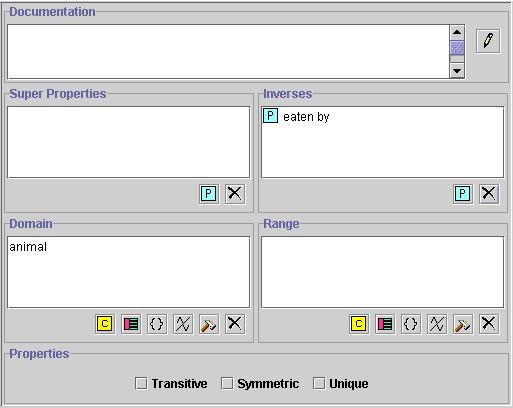
Task: Click the Domain curly braces enumeration icon
Action: coord(157,324)
